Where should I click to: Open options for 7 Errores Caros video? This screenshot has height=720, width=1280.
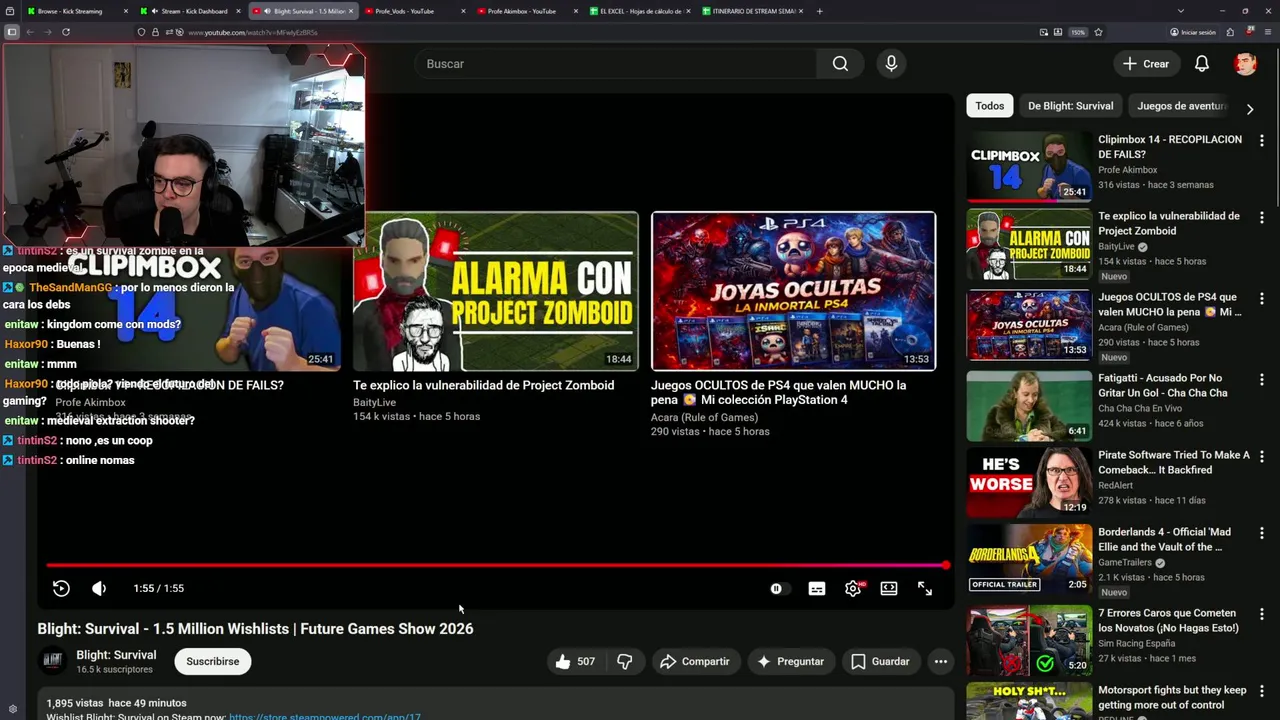point(1262,614)
